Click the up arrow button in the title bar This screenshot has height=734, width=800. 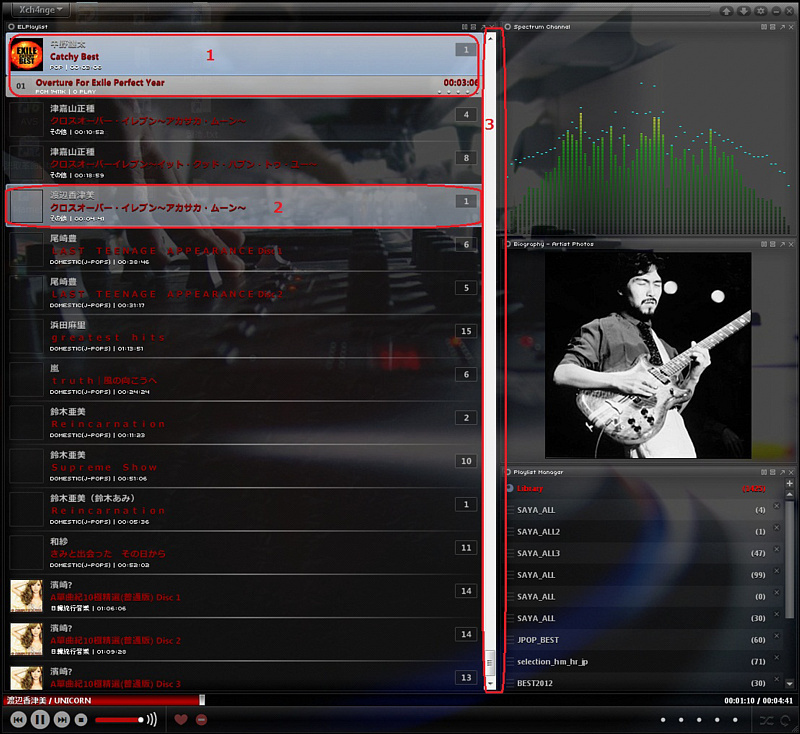click(727, 11)
